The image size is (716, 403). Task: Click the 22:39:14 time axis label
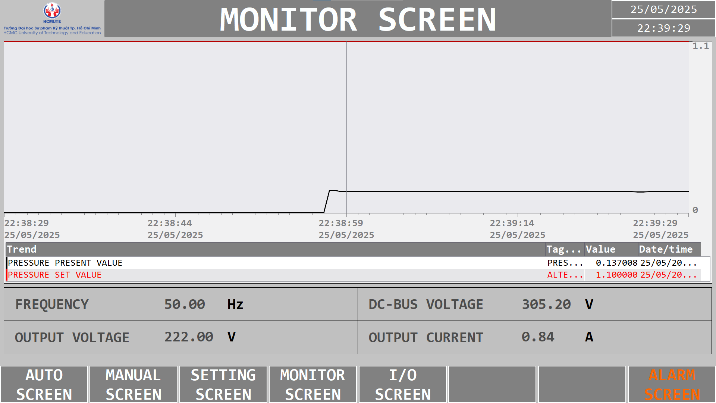tap(512, 223)
